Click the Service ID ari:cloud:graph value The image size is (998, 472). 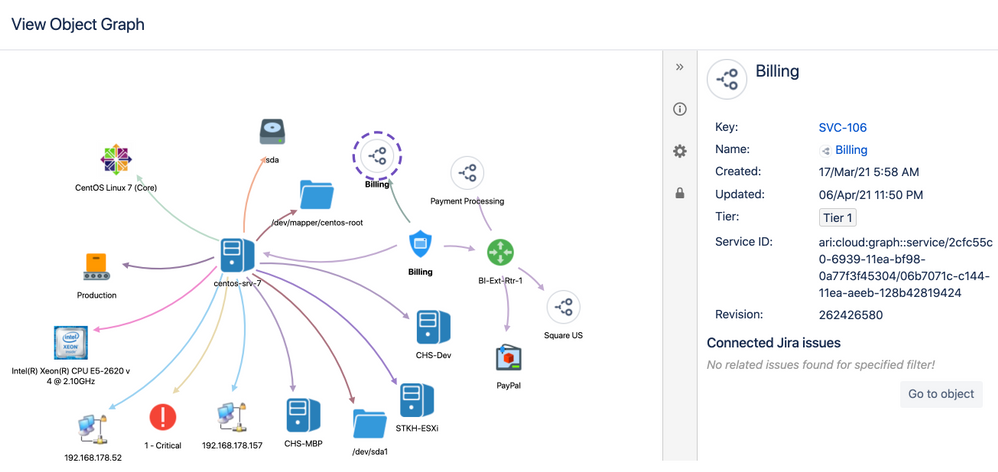point(904,268)
